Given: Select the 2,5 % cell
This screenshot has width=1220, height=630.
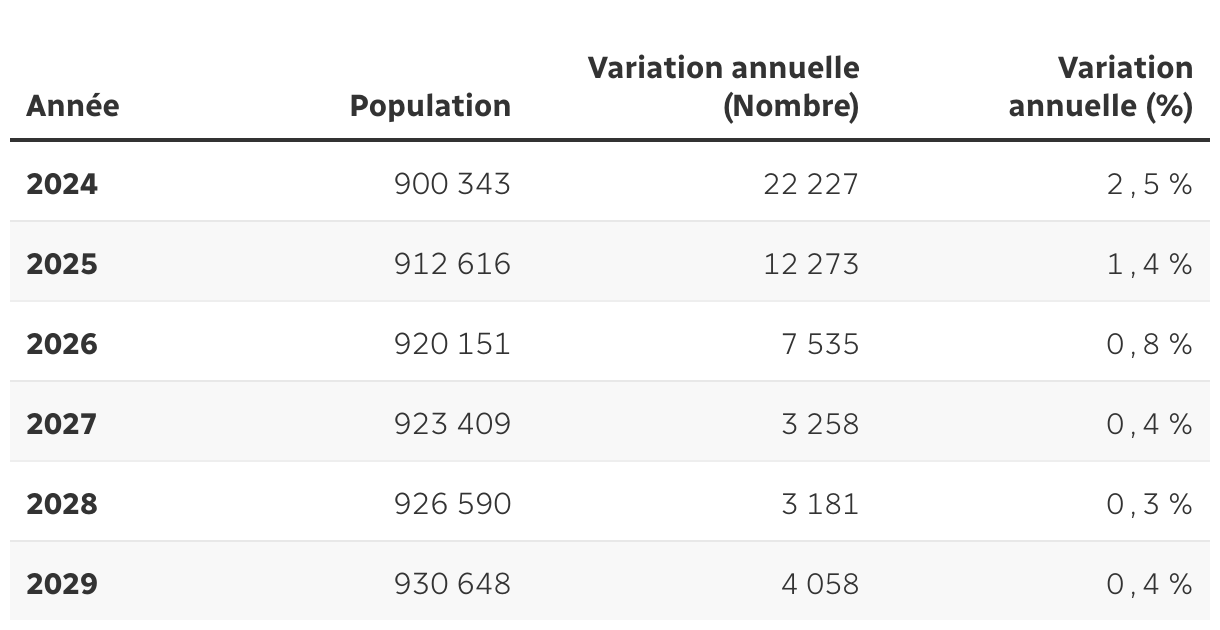Looking at the screenshot, I should (x=1150, y=184).
